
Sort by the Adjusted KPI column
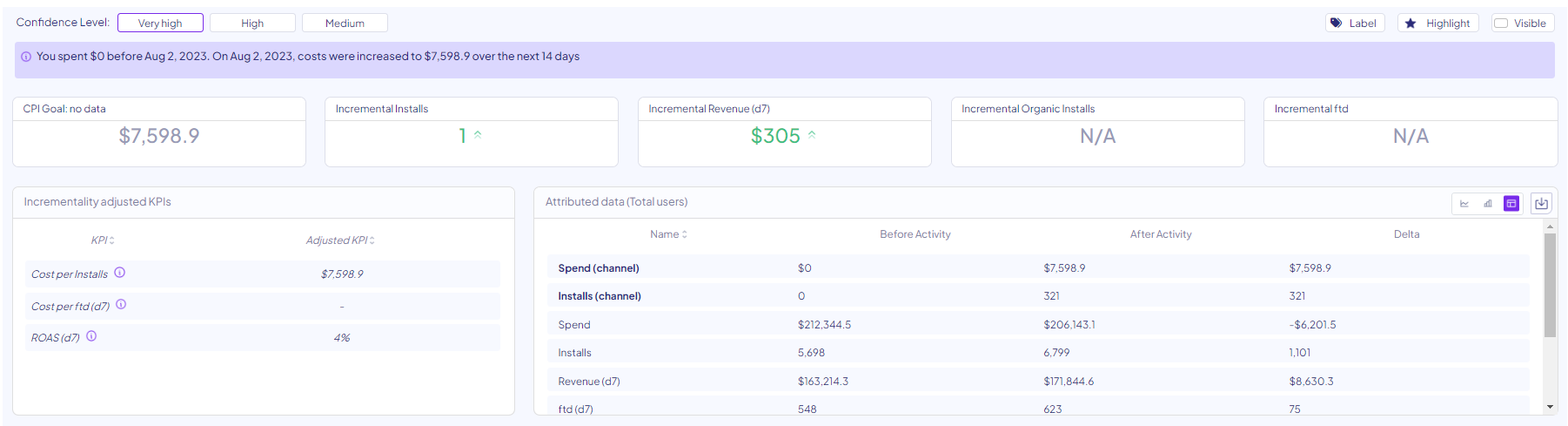(340, 240)
